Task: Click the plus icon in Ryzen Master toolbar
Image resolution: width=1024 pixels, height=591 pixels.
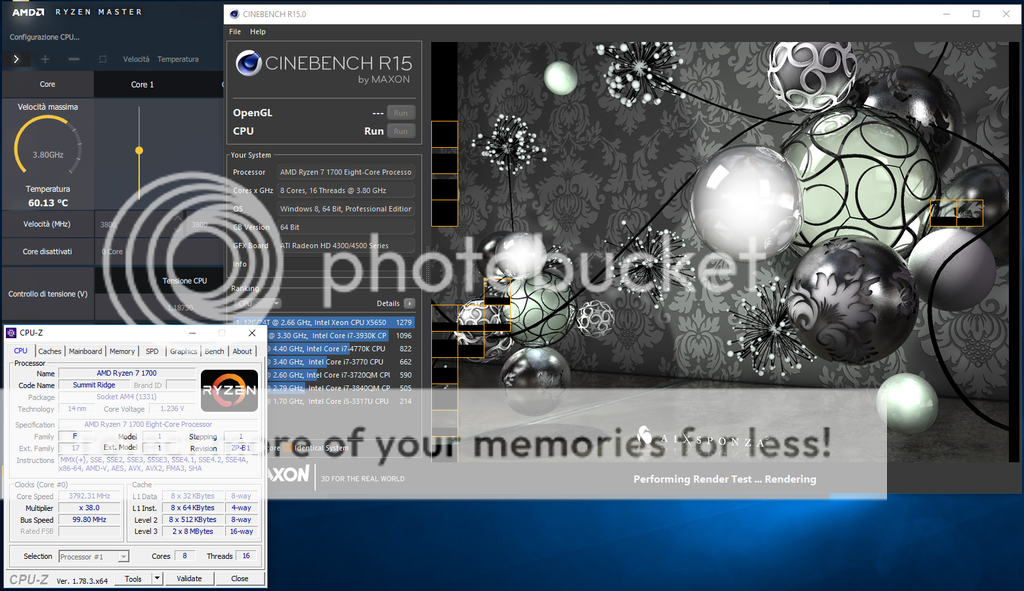Action: pos(45,59)
